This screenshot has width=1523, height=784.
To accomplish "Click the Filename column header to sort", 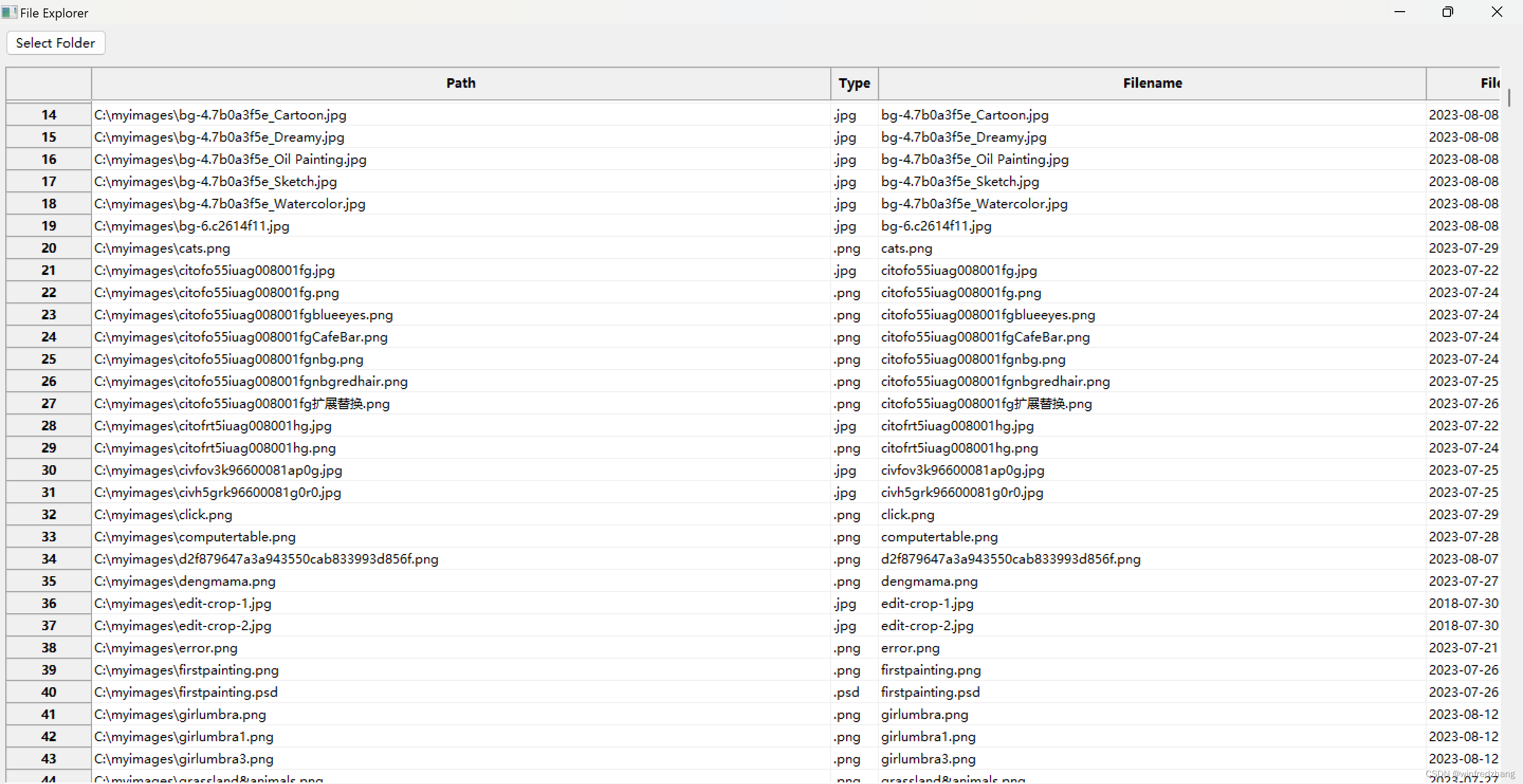I will pos(1151,83).
